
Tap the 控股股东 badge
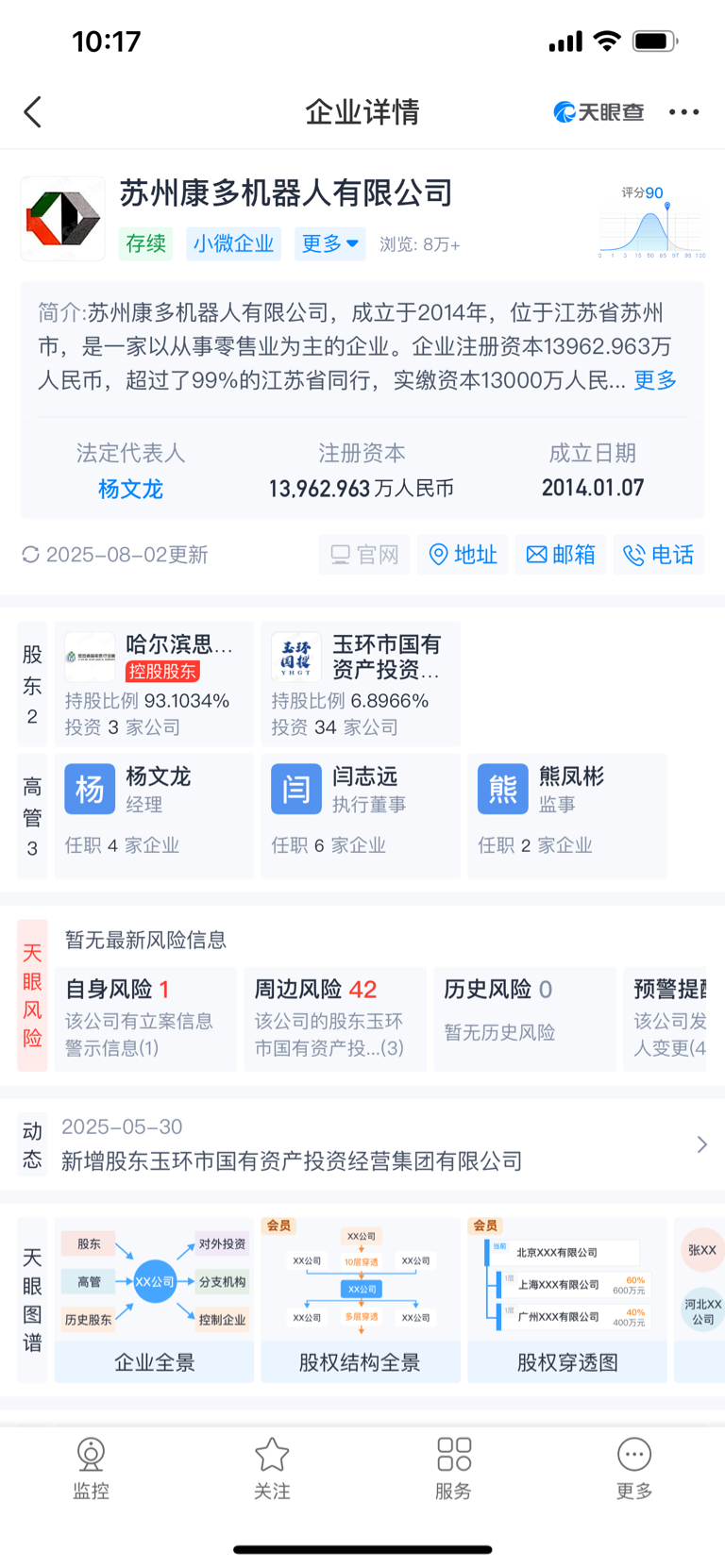coord(162,672)
